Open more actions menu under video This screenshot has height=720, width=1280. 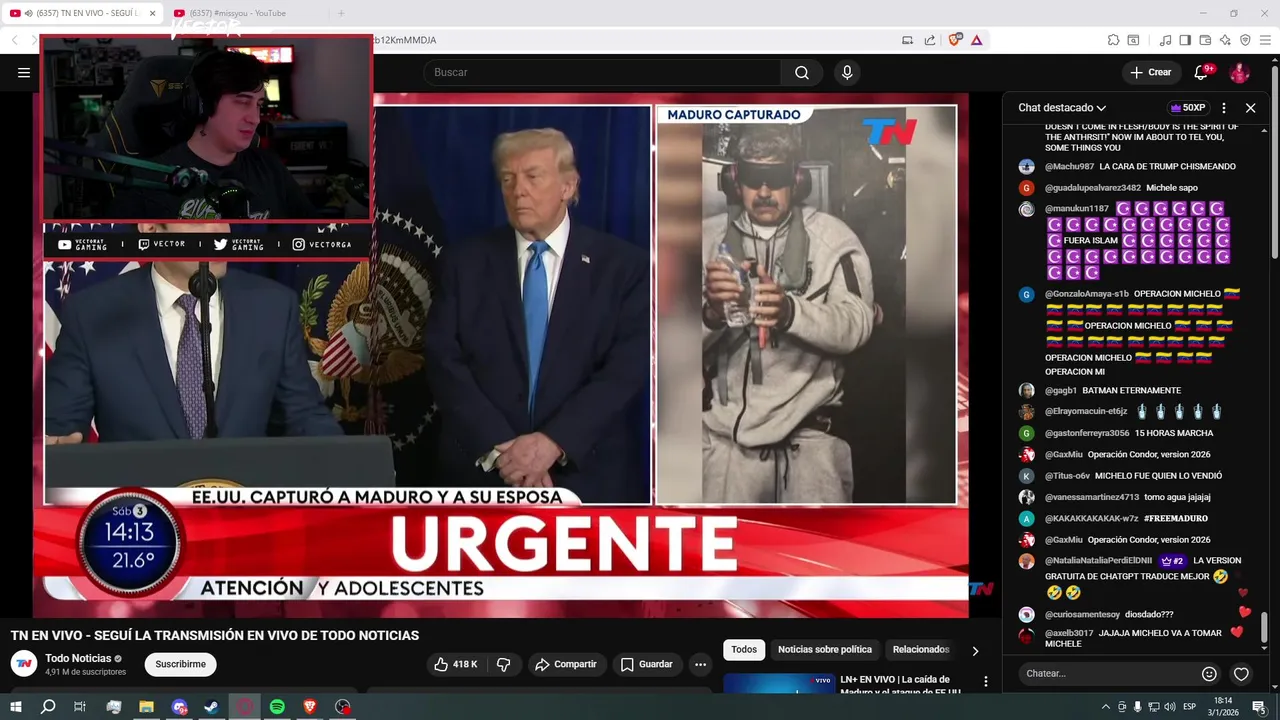click(x=700, y=664)
